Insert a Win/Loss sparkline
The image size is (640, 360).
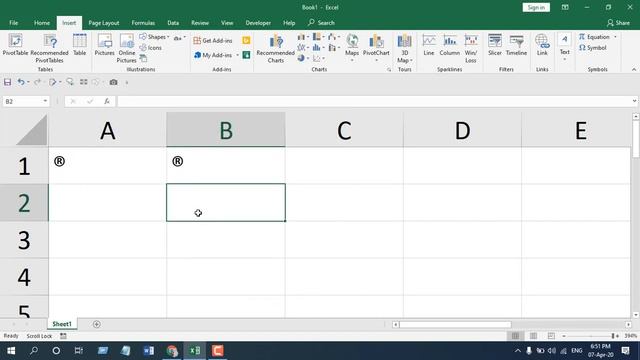[x=471, y=48]
